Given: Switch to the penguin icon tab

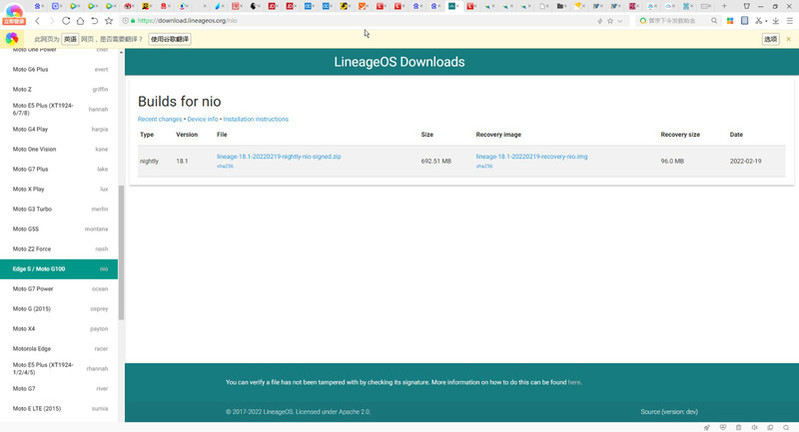Looking at the screenshot, I should pyautogui.click(x=254, y=6).
